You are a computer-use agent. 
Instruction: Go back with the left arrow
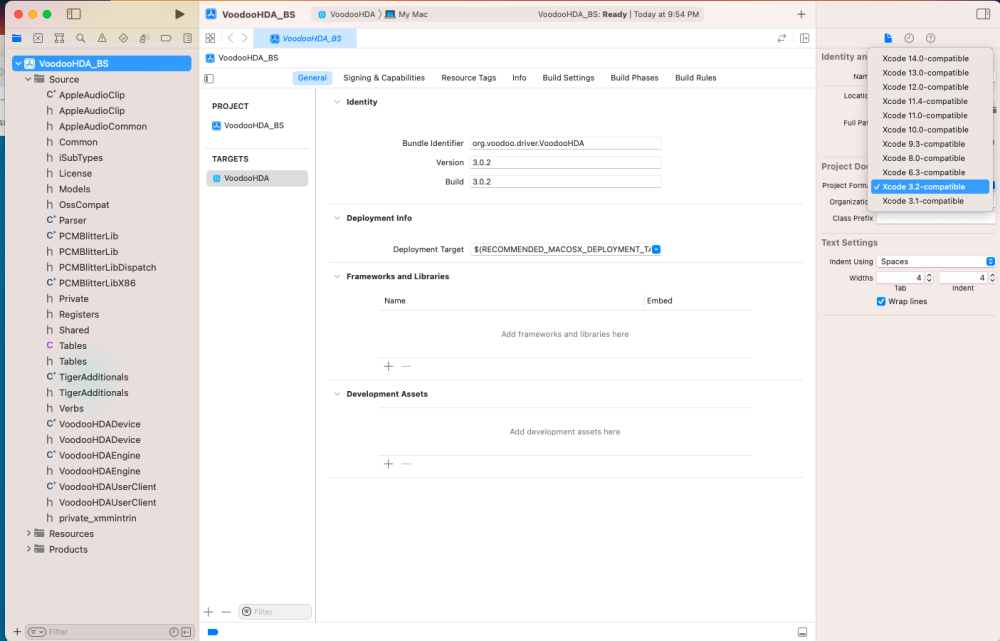tap(231, 38)
